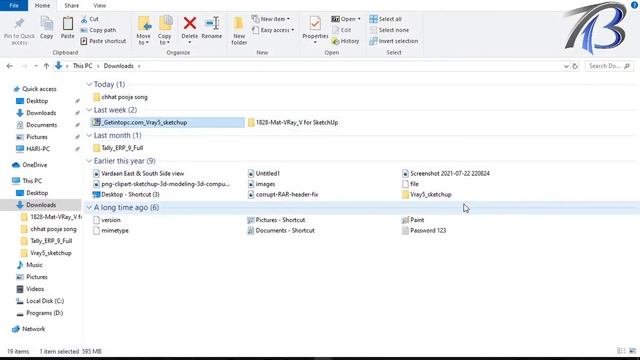Open the Easy access dropdown

pos(273,30)
